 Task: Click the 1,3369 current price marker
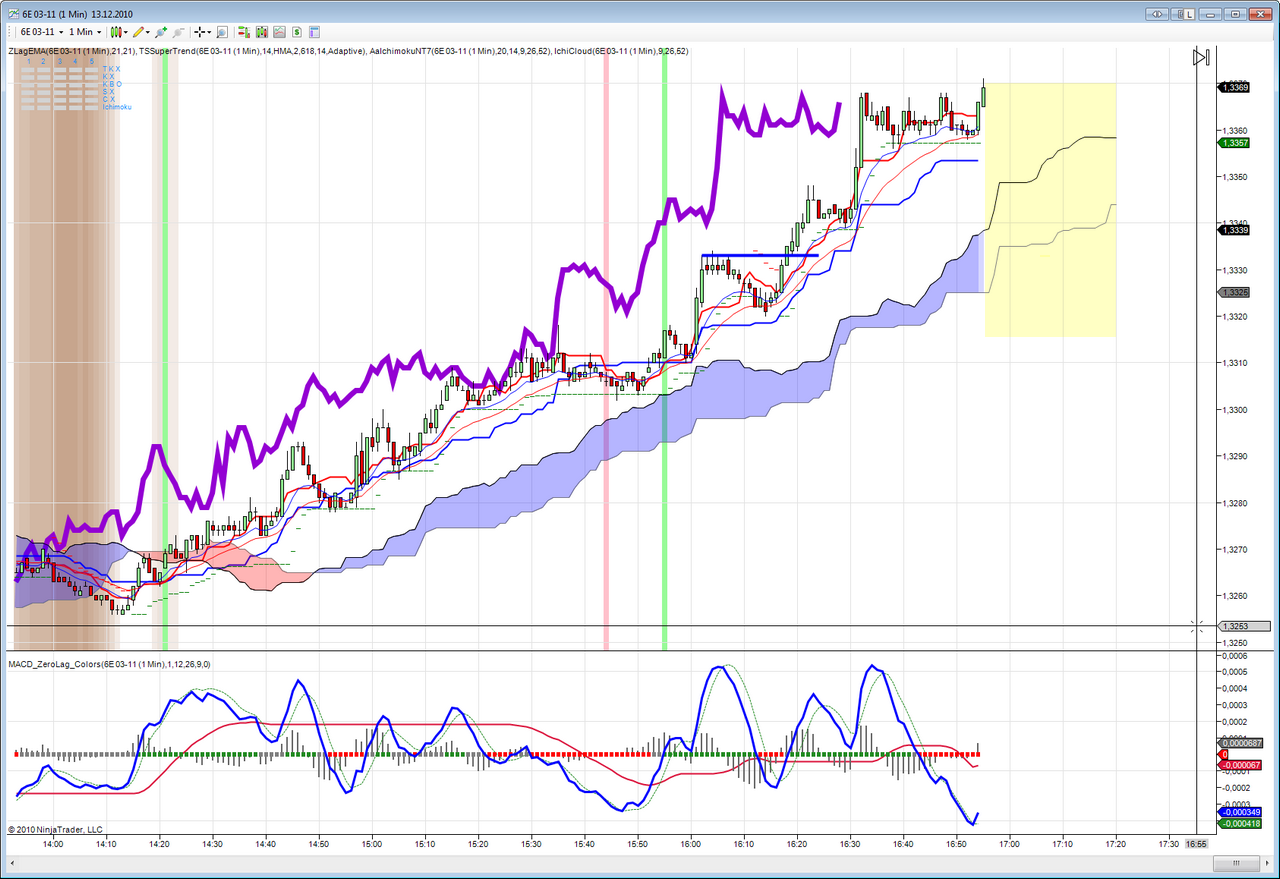(x=1235, y=88)
